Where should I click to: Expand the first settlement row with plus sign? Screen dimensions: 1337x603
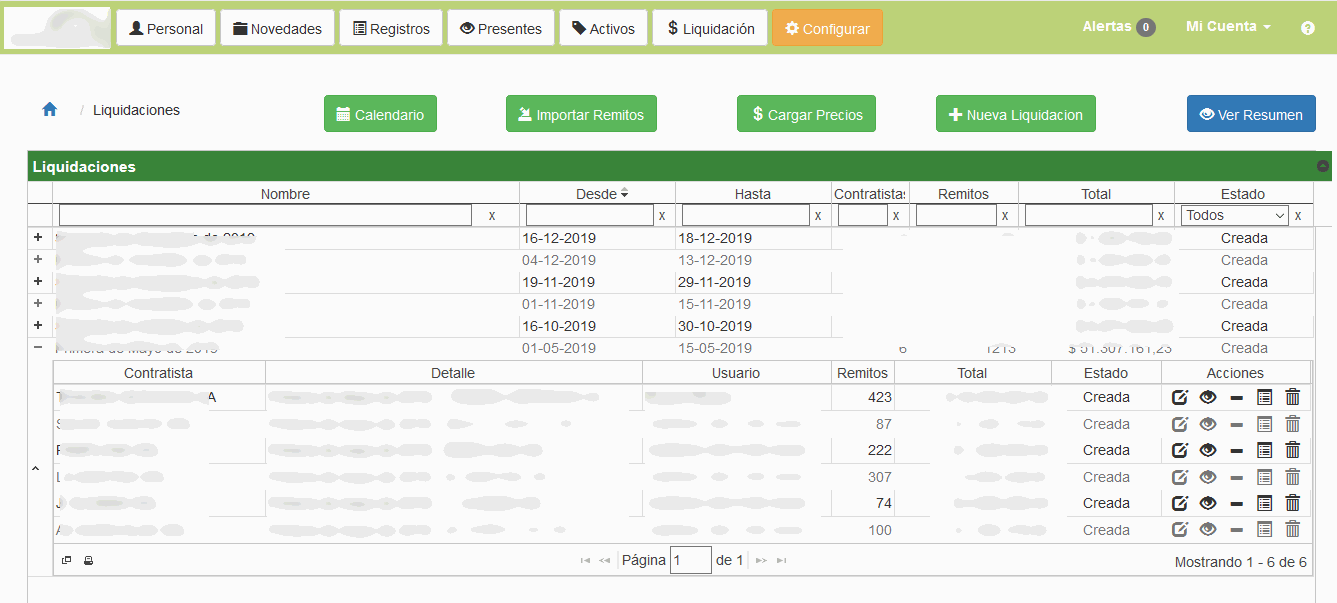[38, 238]
